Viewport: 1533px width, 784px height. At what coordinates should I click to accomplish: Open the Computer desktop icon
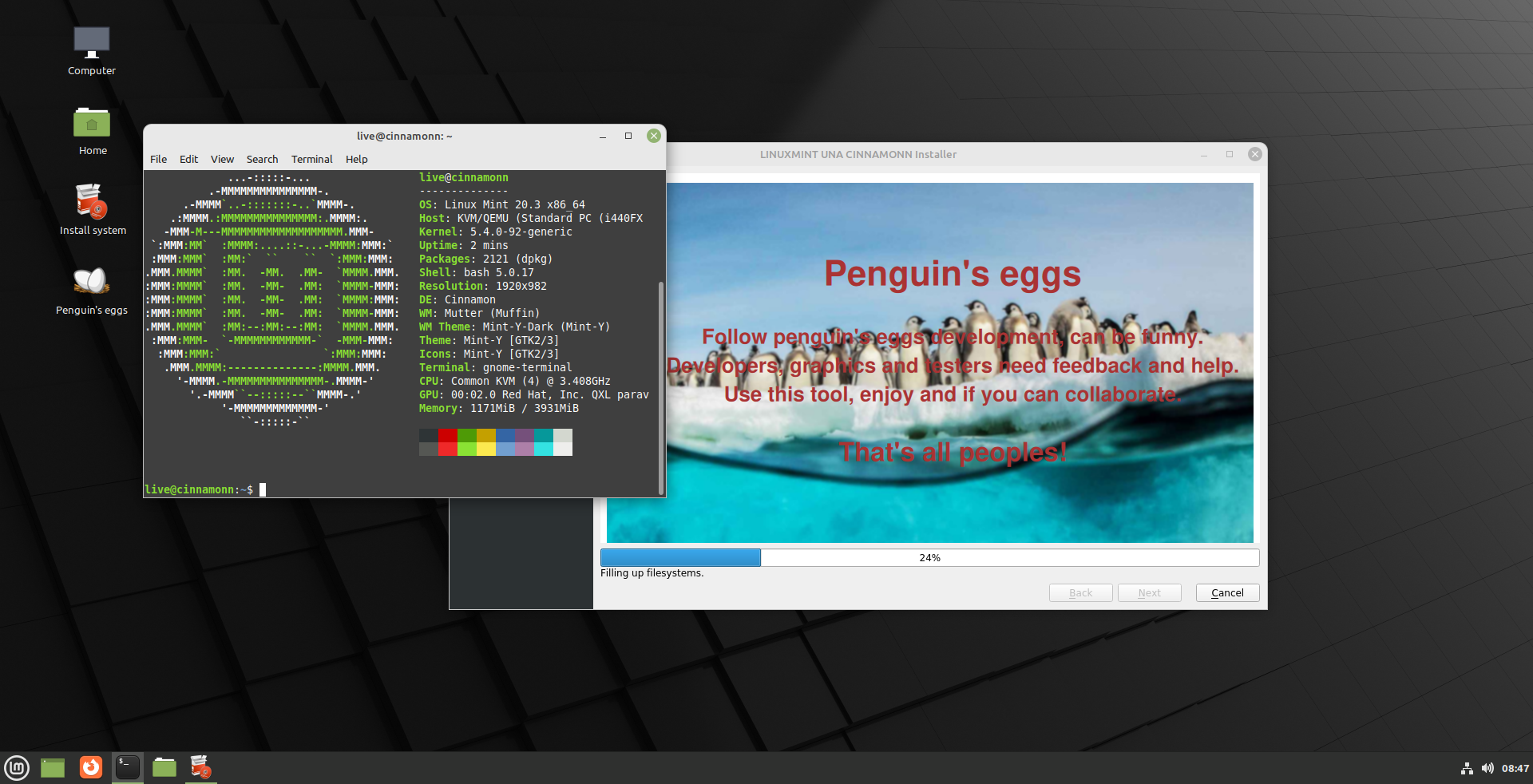point(92,50)
